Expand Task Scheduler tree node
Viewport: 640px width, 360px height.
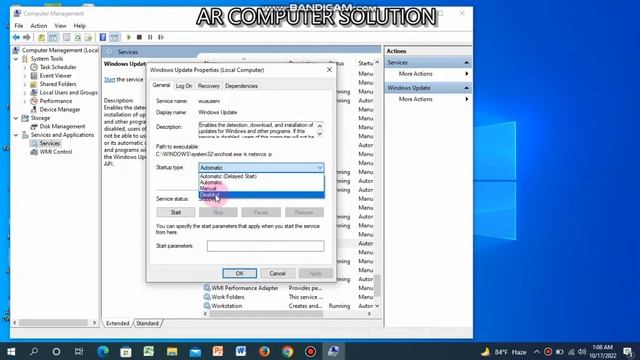click(x=25, y=67)
